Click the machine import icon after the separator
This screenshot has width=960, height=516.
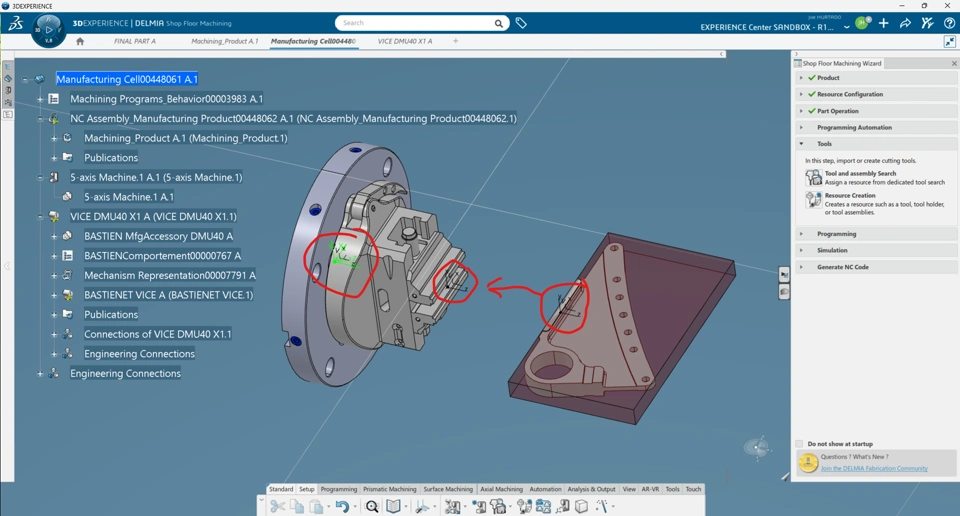(x=452, y=506)
